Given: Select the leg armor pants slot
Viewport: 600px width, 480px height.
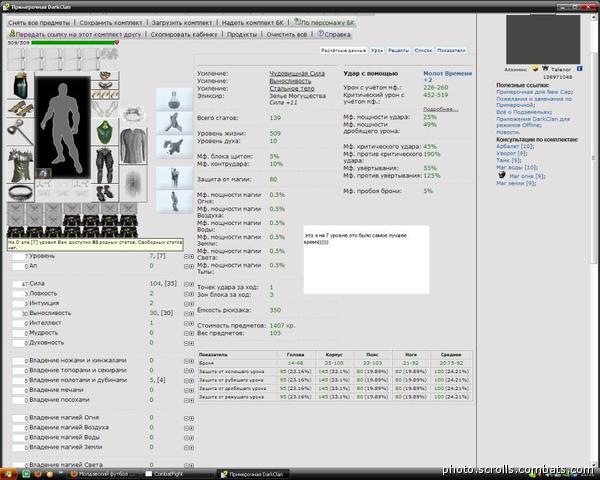Looking at the screenshot, I should click(x=105, y=165).
